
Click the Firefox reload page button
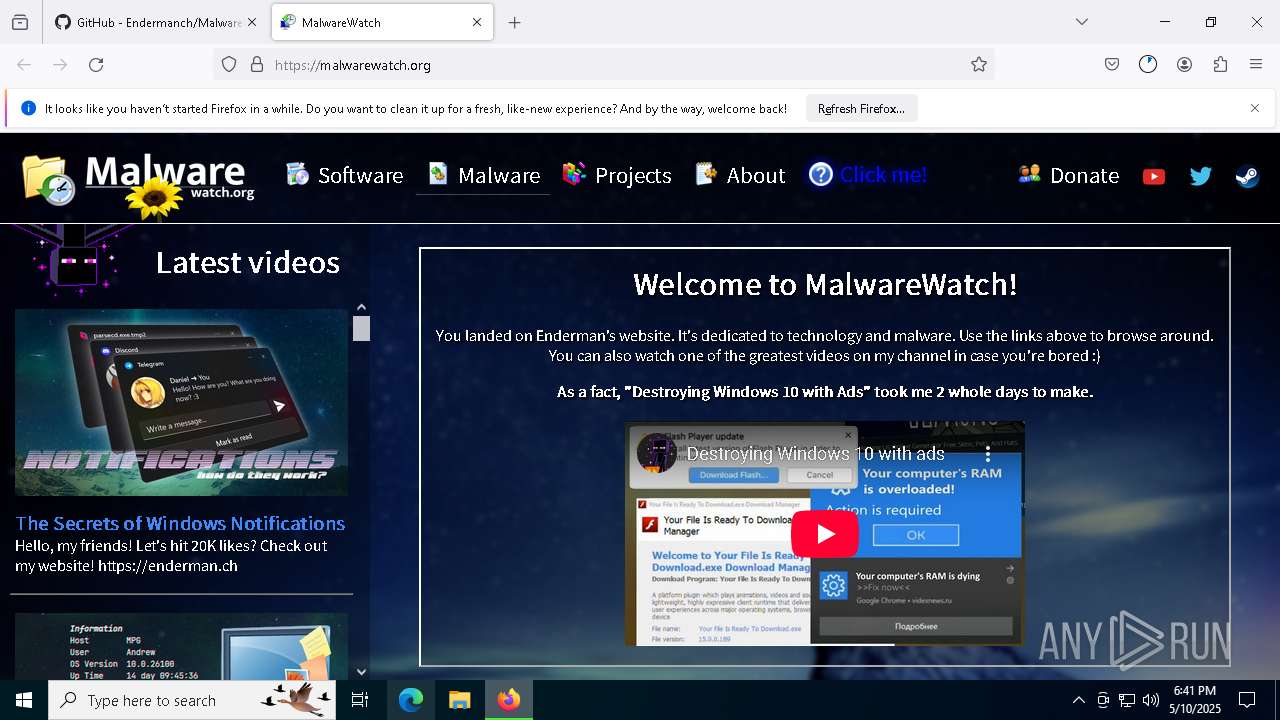tap(96, 65)
